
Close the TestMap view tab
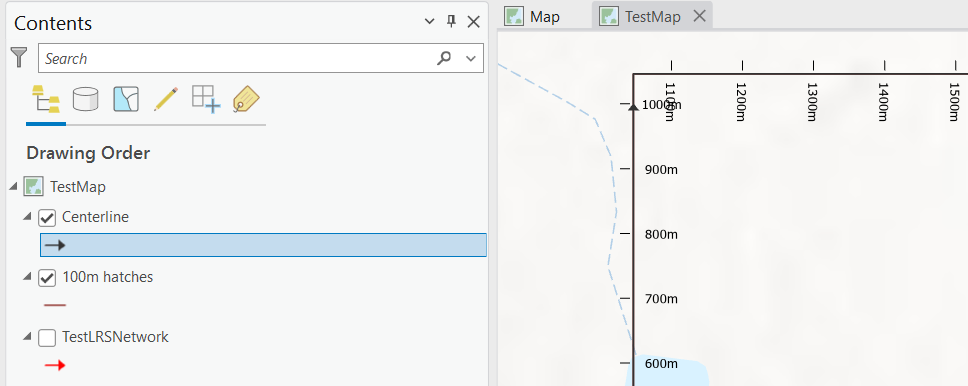pos(699,16)
